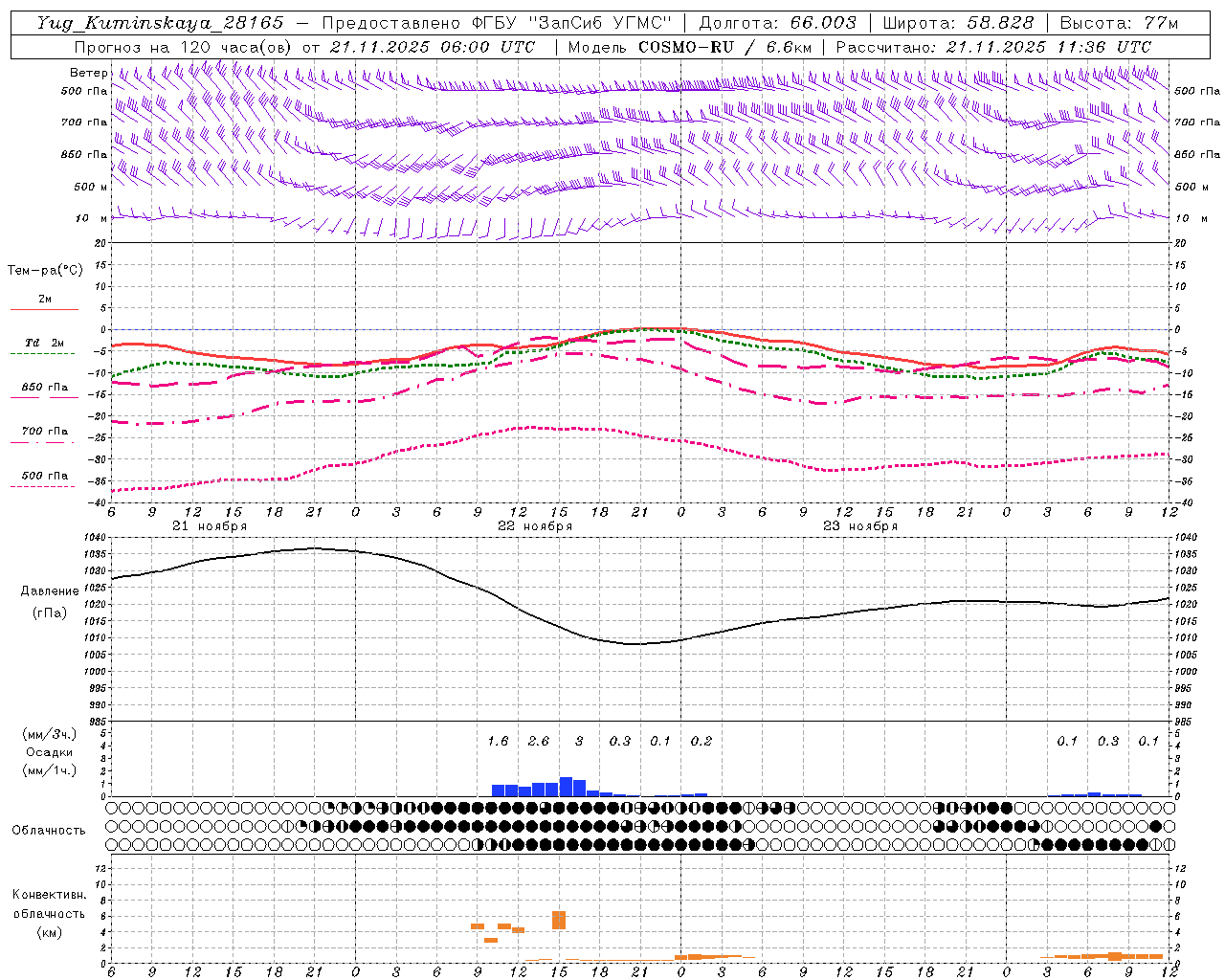
Task: Click the 1.6 precipitation total
Action: 498,741
